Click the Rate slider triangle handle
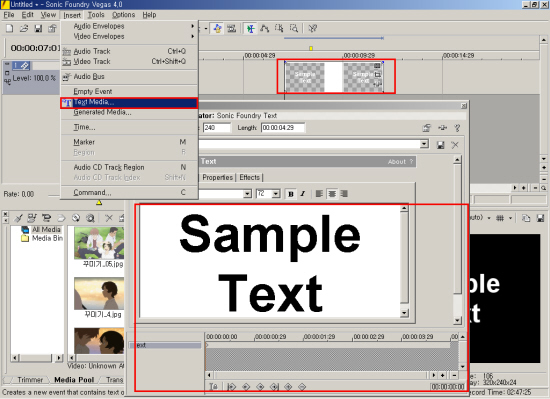This screenshot has width=550, height=399. [99, 202]
